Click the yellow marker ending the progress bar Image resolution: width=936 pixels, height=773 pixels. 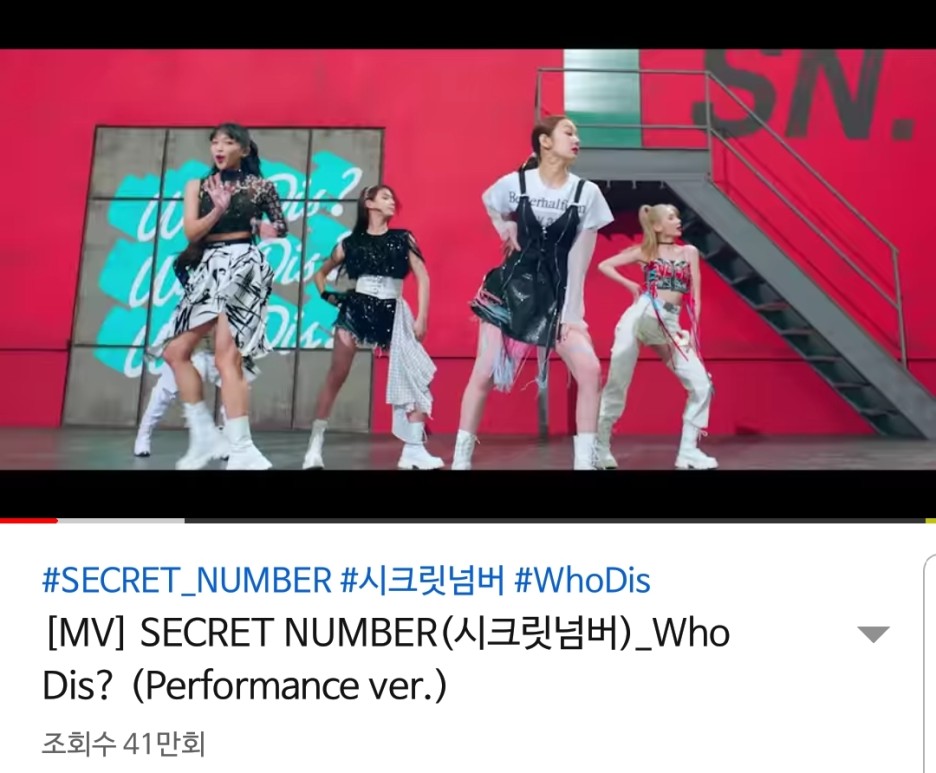[931, 521]
